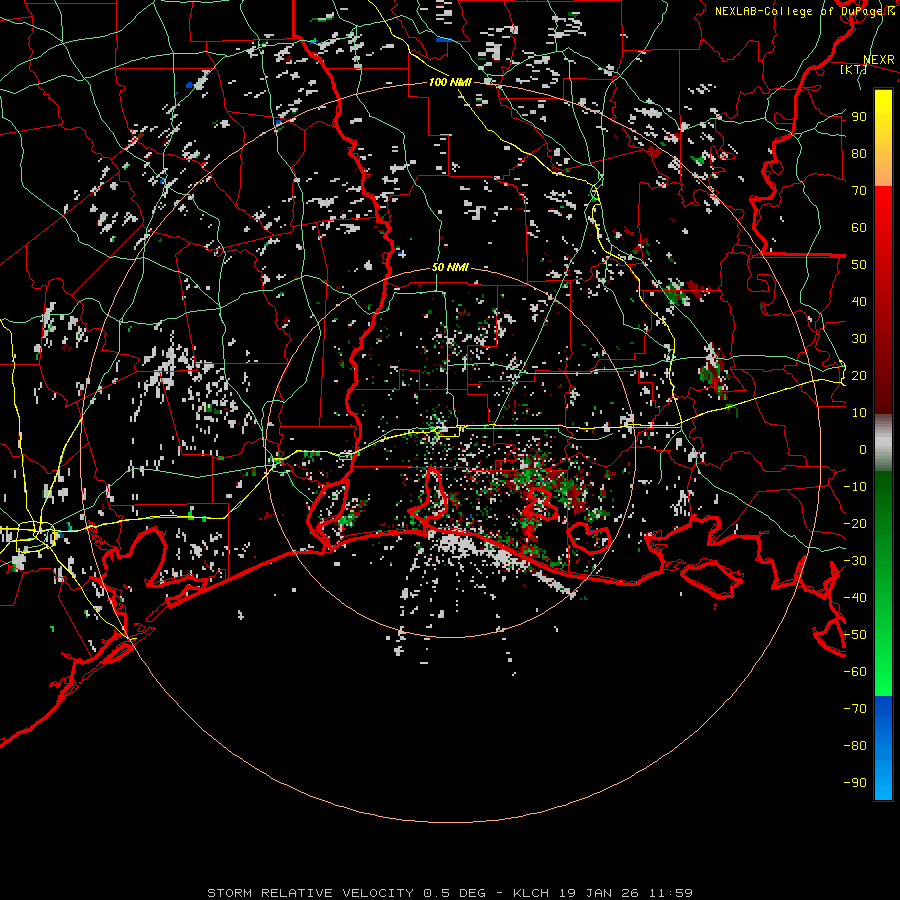The height and width of the screenshot is (900, 900).
Task: Select the -70 knot scale label
Action: 855,709
